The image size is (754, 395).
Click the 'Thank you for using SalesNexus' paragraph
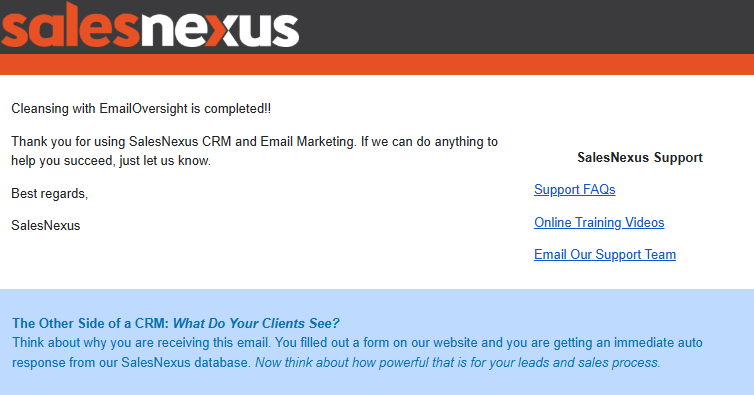[254, 151]
